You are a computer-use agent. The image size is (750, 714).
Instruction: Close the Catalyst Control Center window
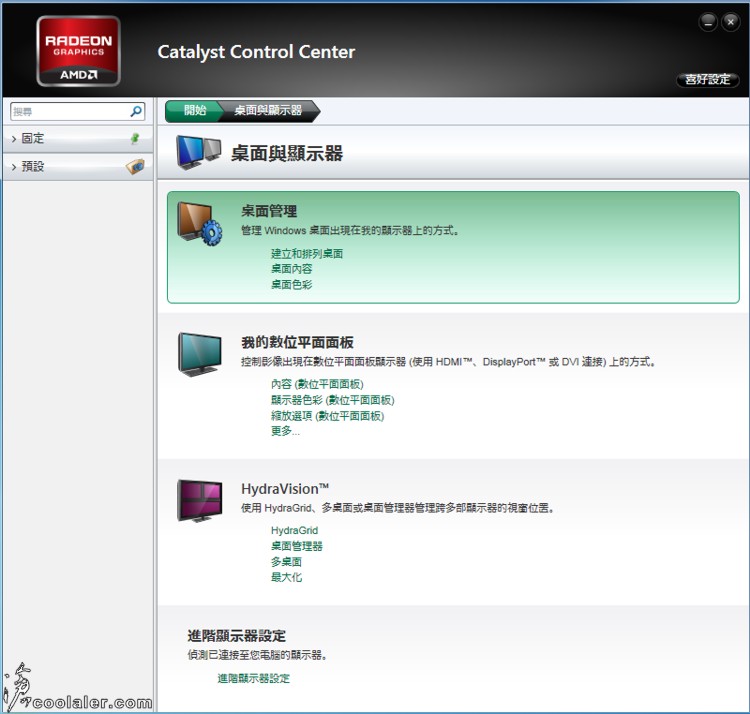(x=730, y=22)
